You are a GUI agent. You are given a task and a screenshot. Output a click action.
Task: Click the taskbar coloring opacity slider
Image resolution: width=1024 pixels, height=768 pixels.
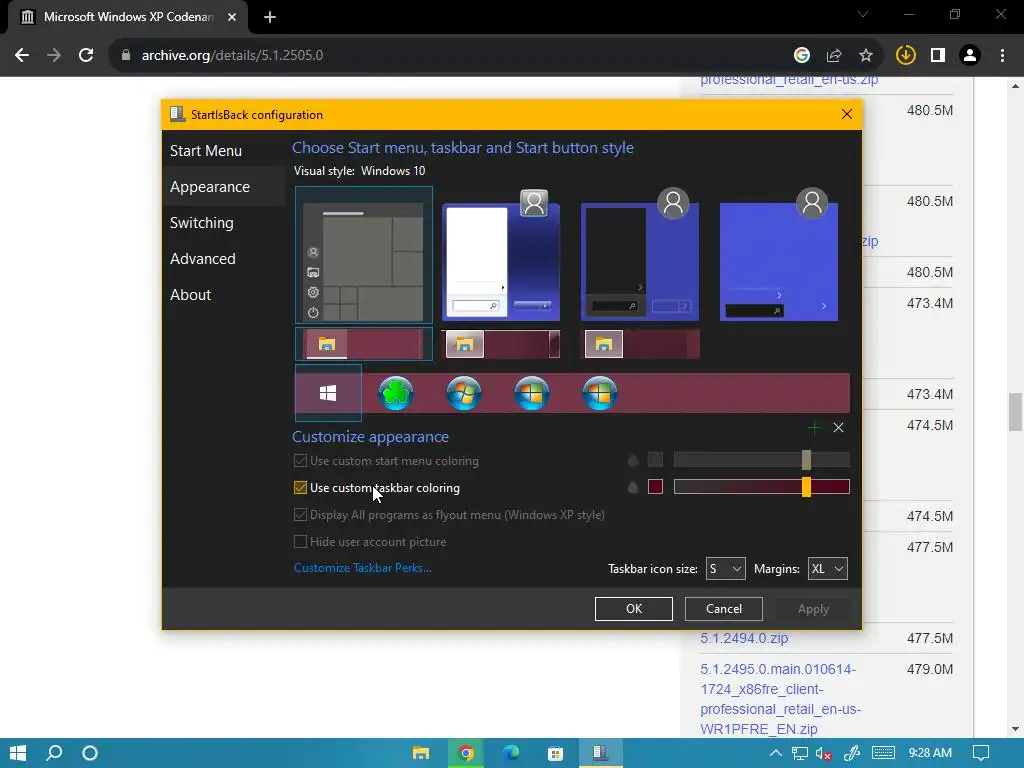click(x=761, y=487)
